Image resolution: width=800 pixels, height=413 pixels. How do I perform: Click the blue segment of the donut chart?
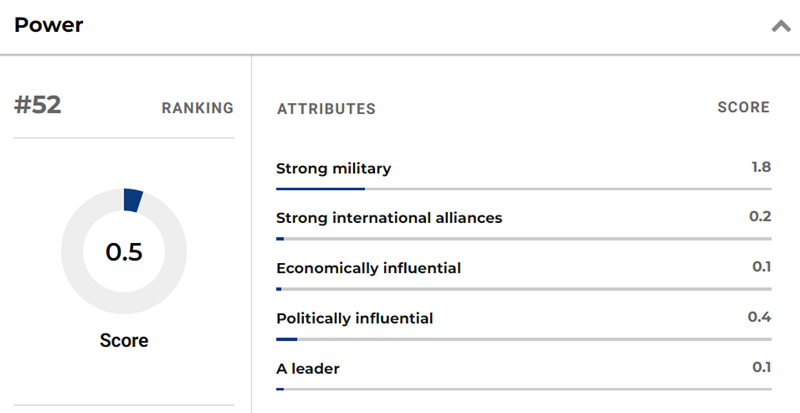pyautogui.click(x=132, y=200)
